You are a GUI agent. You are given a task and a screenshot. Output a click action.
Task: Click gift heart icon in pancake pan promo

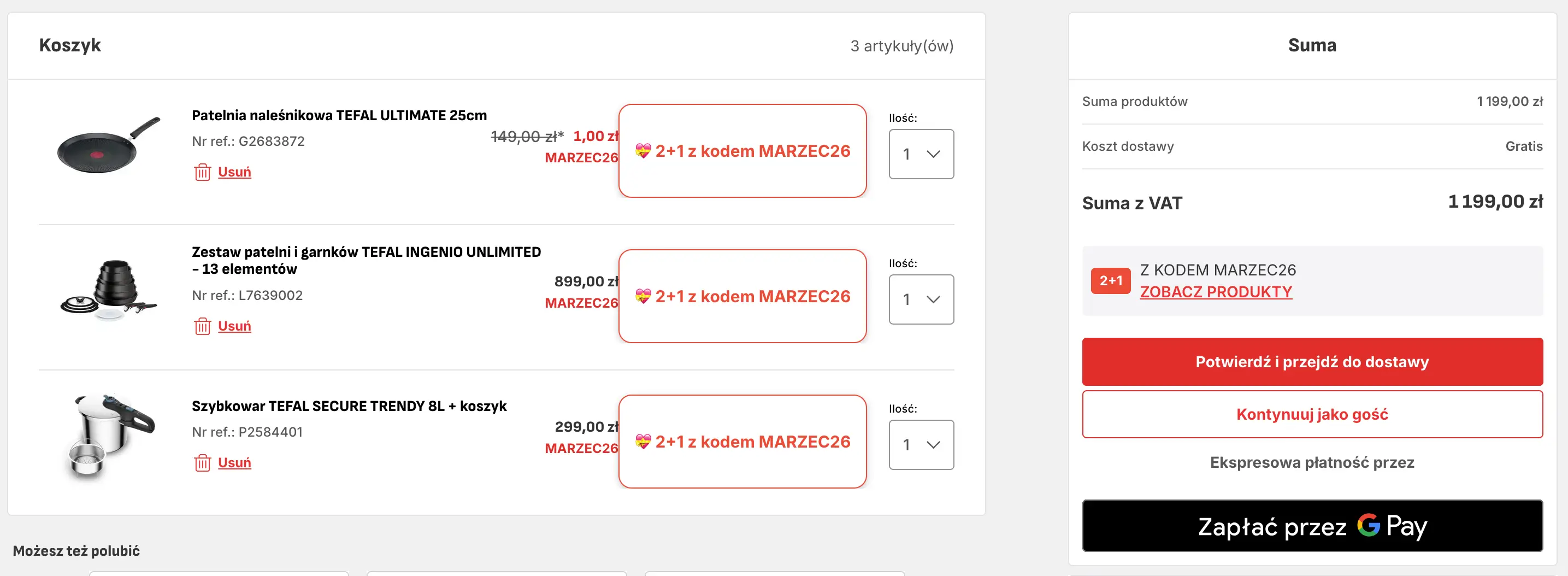coord(643,151)
